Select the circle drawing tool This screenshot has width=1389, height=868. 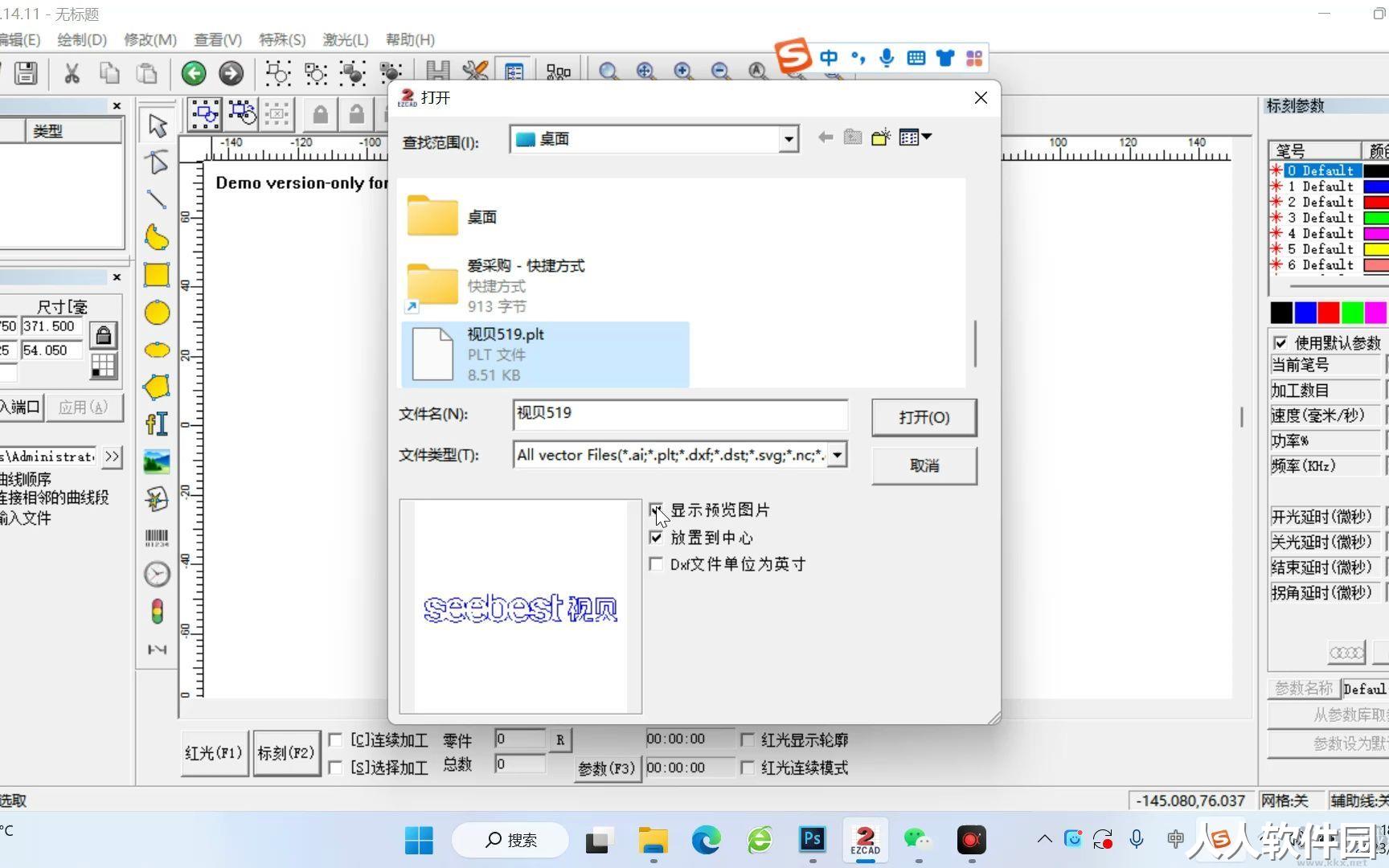pos(157,313)
